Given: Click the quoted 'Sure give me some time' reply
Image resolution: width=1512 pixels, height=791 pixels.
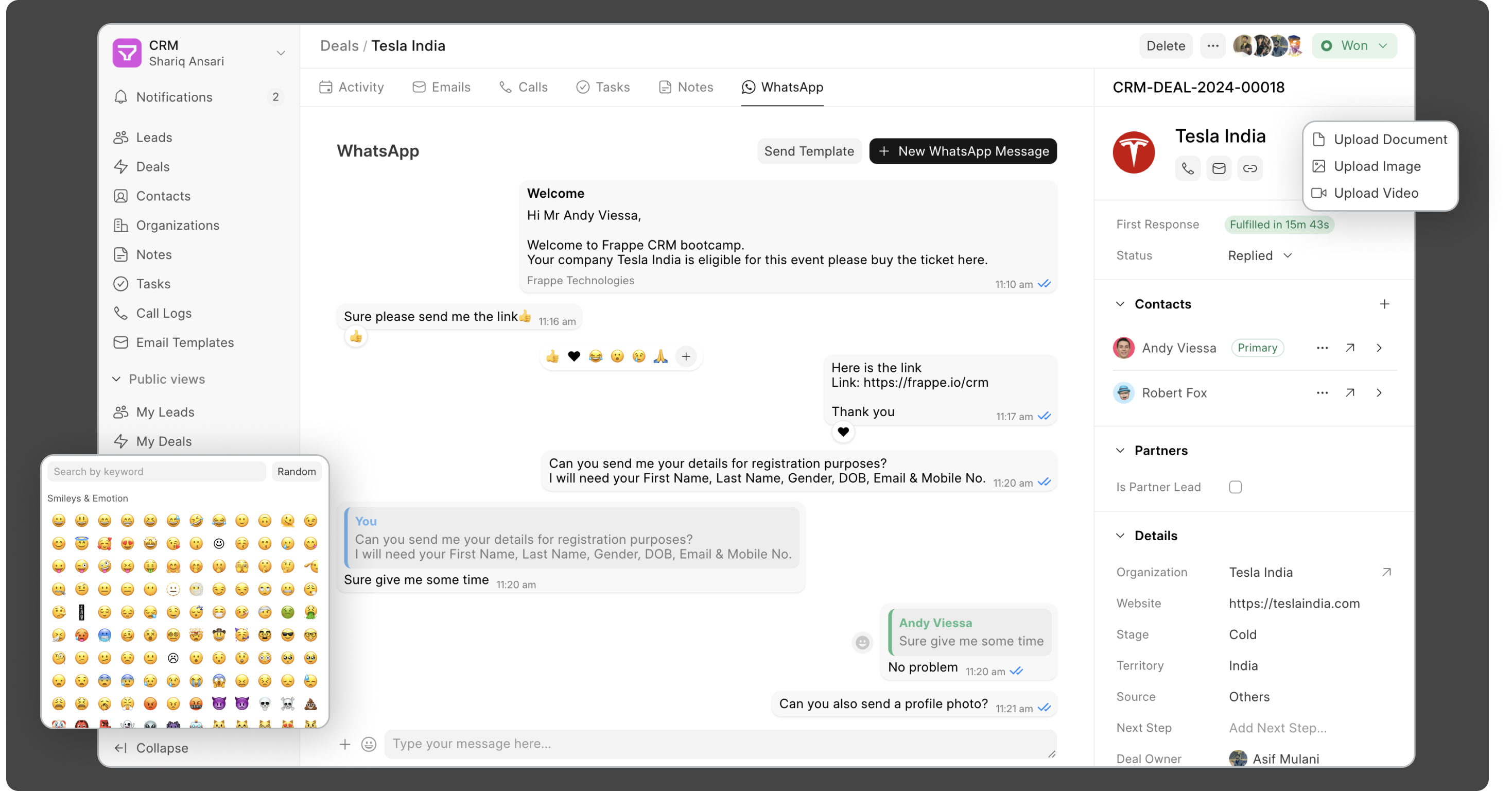Looking at the screenshot, I should click(x=970, y=632).
